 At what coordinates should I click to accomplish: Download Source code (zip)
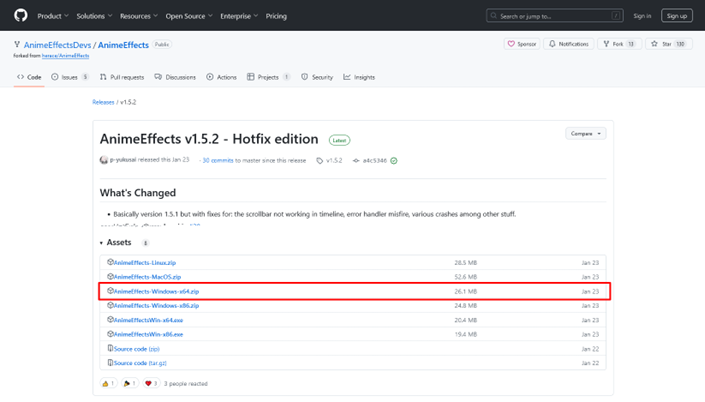(x=137, y=349)
